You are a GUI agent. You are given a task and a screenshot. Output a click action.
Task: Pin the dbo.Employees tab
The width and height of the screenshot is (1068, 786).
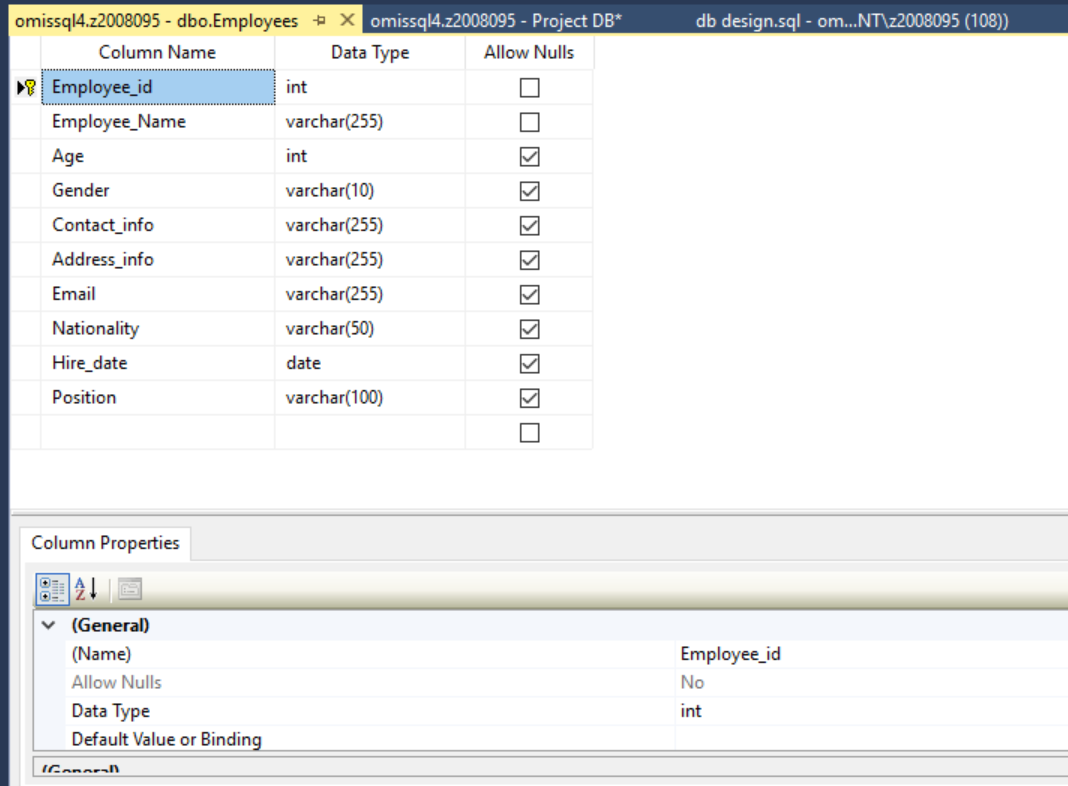pyautogui.click(x=320, y=21)
